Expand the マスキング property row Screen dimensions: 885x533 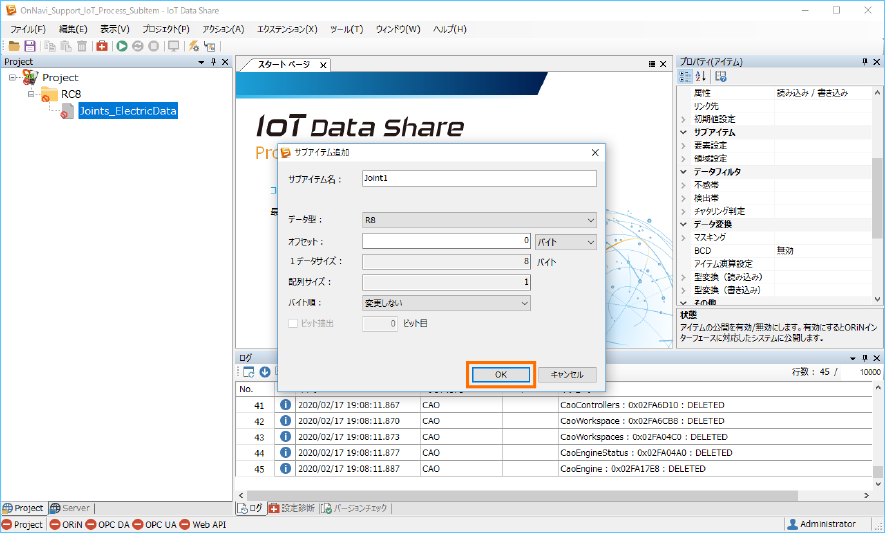pos(684,238)
